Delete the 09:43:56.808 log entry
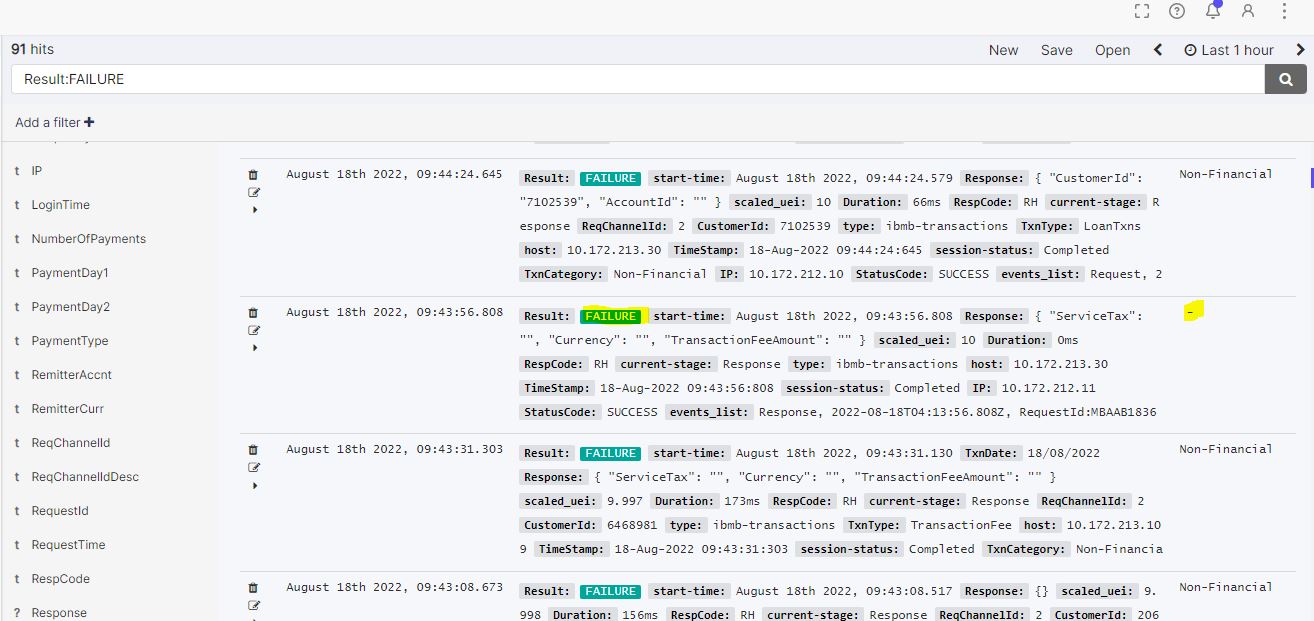Image resolution: width=1314 pixels, height=621 pixels. coord(253,313)
